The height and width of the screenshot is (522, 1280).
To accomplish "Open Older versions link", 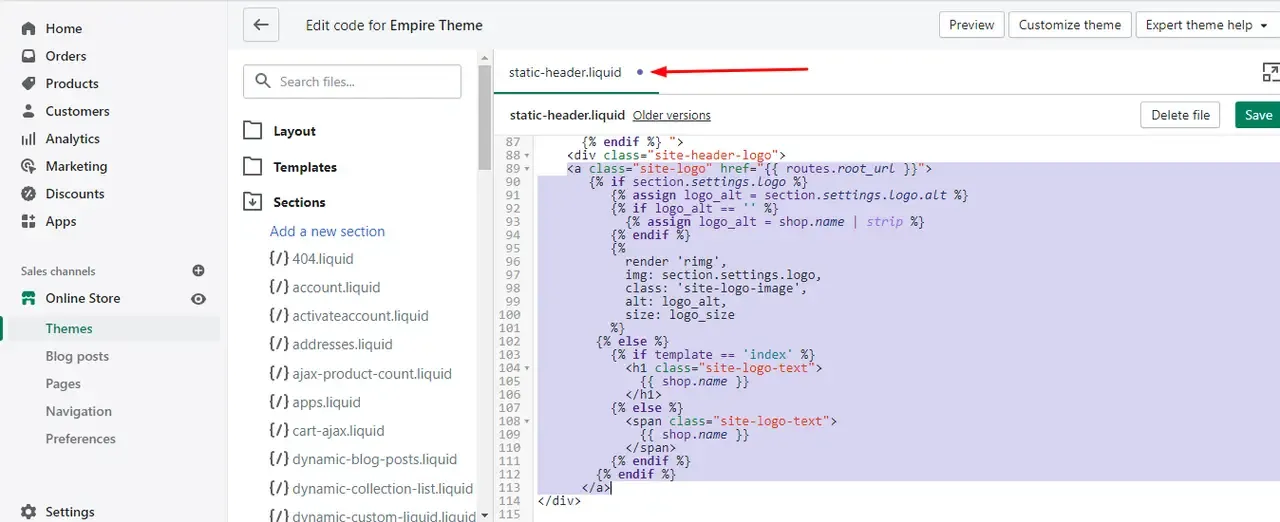I will [672, 116].
